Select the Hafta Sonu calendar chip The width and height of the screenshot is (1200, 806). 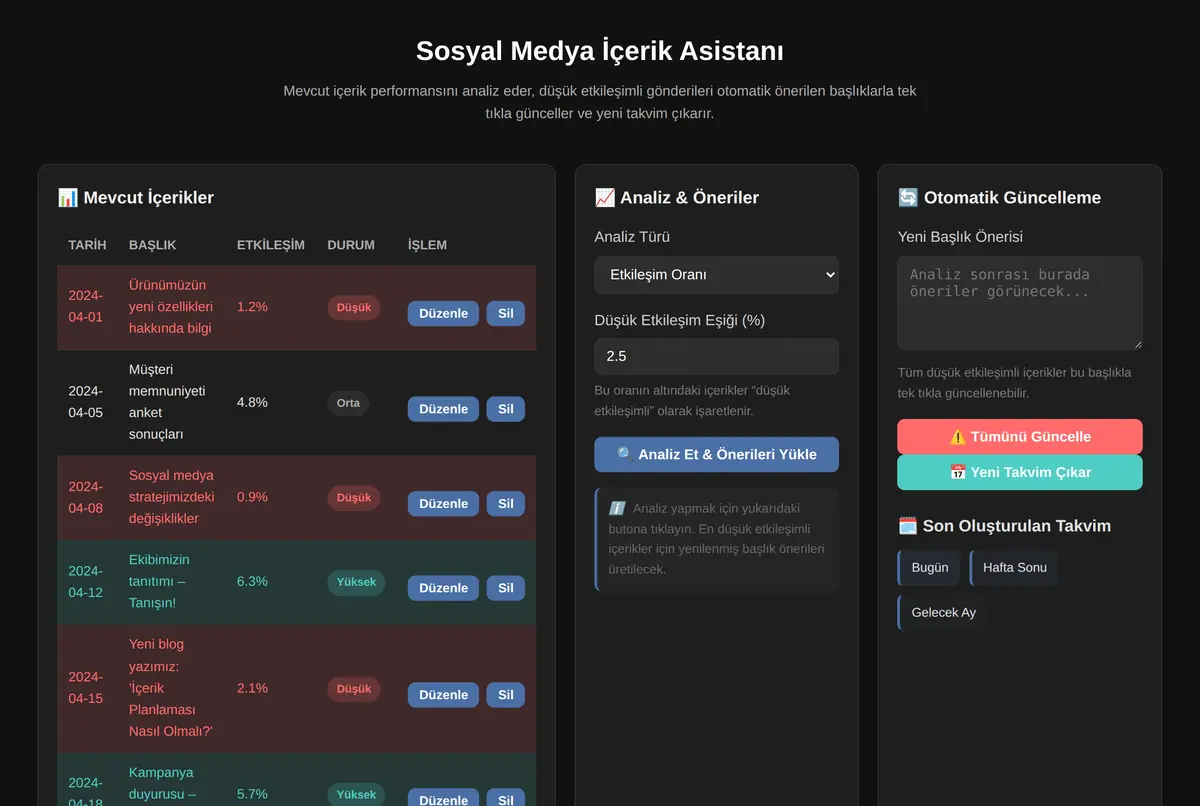pos(1014,568)
